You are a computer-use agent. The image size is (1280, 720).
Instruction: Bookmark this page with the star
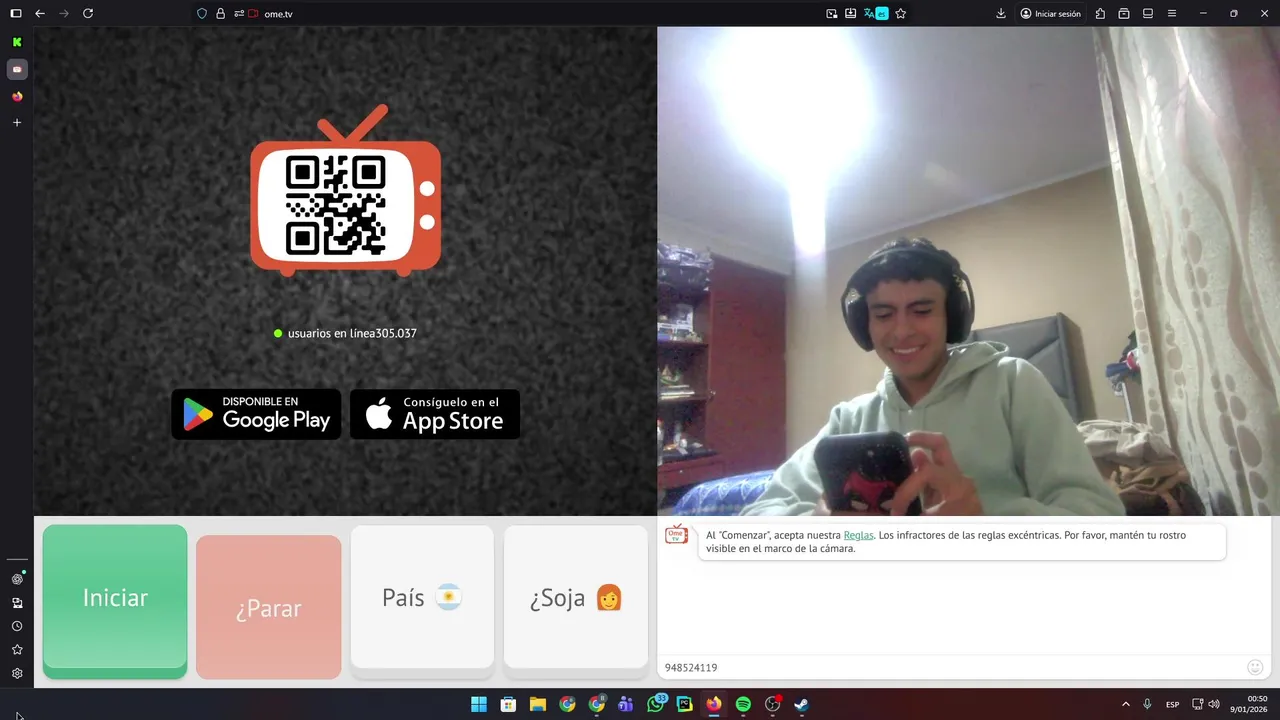[x=900, y=13]
